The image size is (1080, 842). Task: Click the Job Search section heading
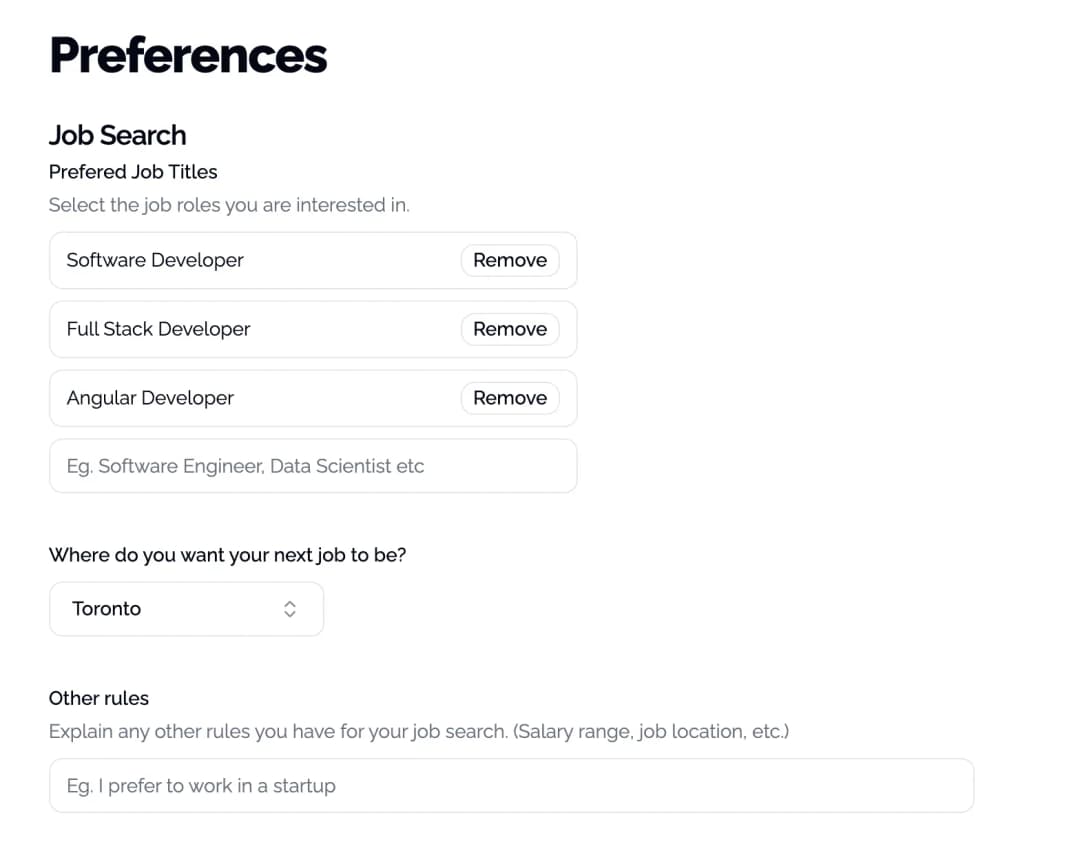click(117, 135)
